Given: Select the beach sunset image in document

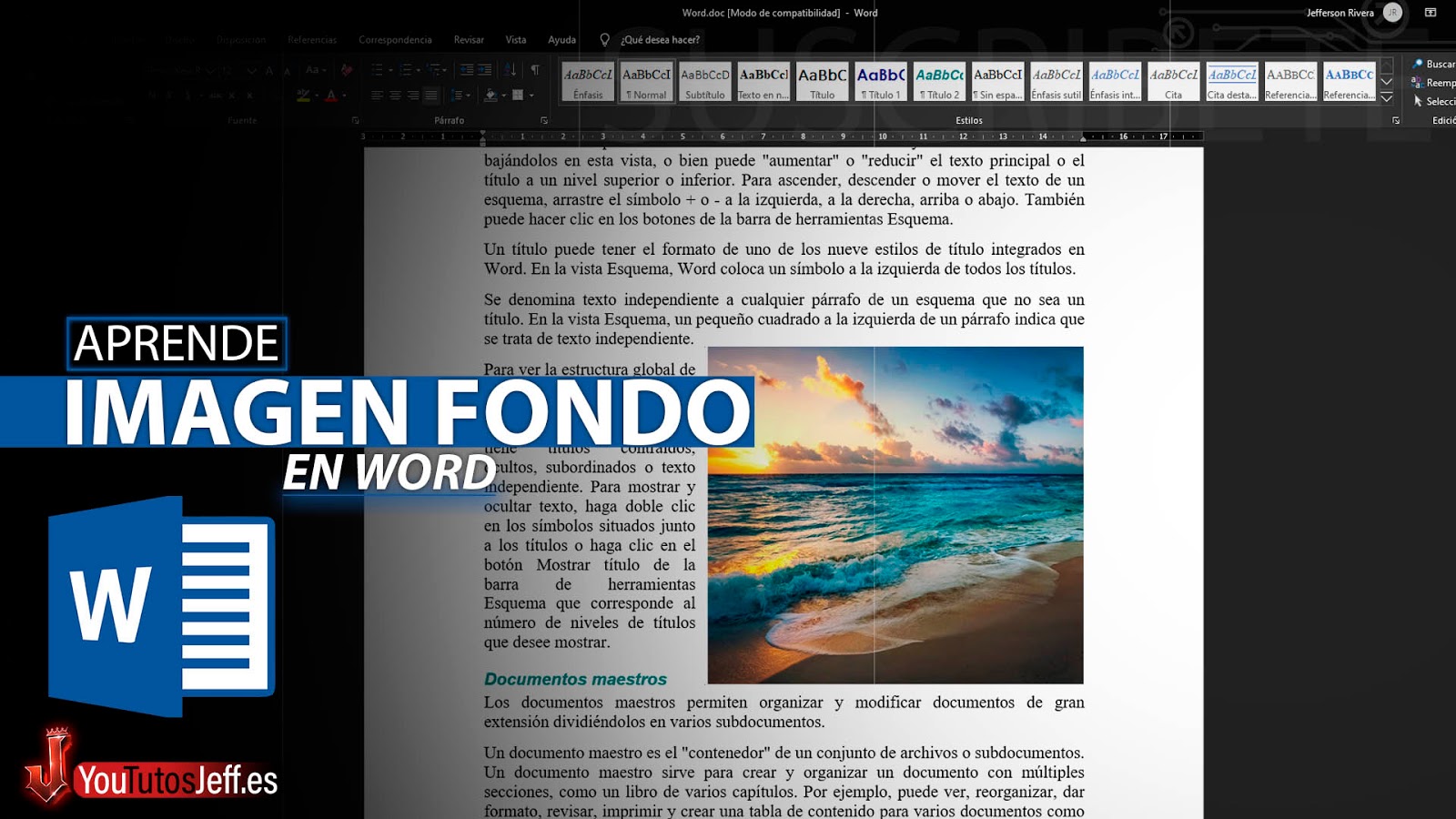Looking at the screenshot, I should point(895,515).
